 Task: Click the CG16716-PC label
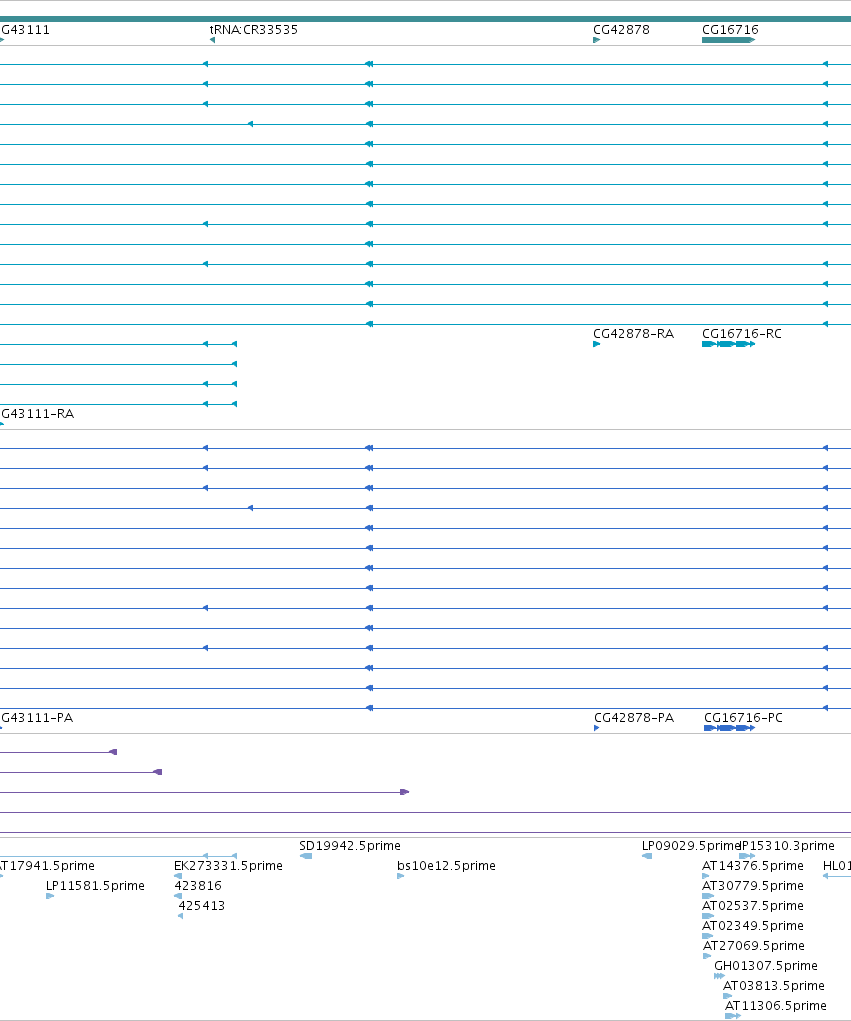(x=743, y=718)
